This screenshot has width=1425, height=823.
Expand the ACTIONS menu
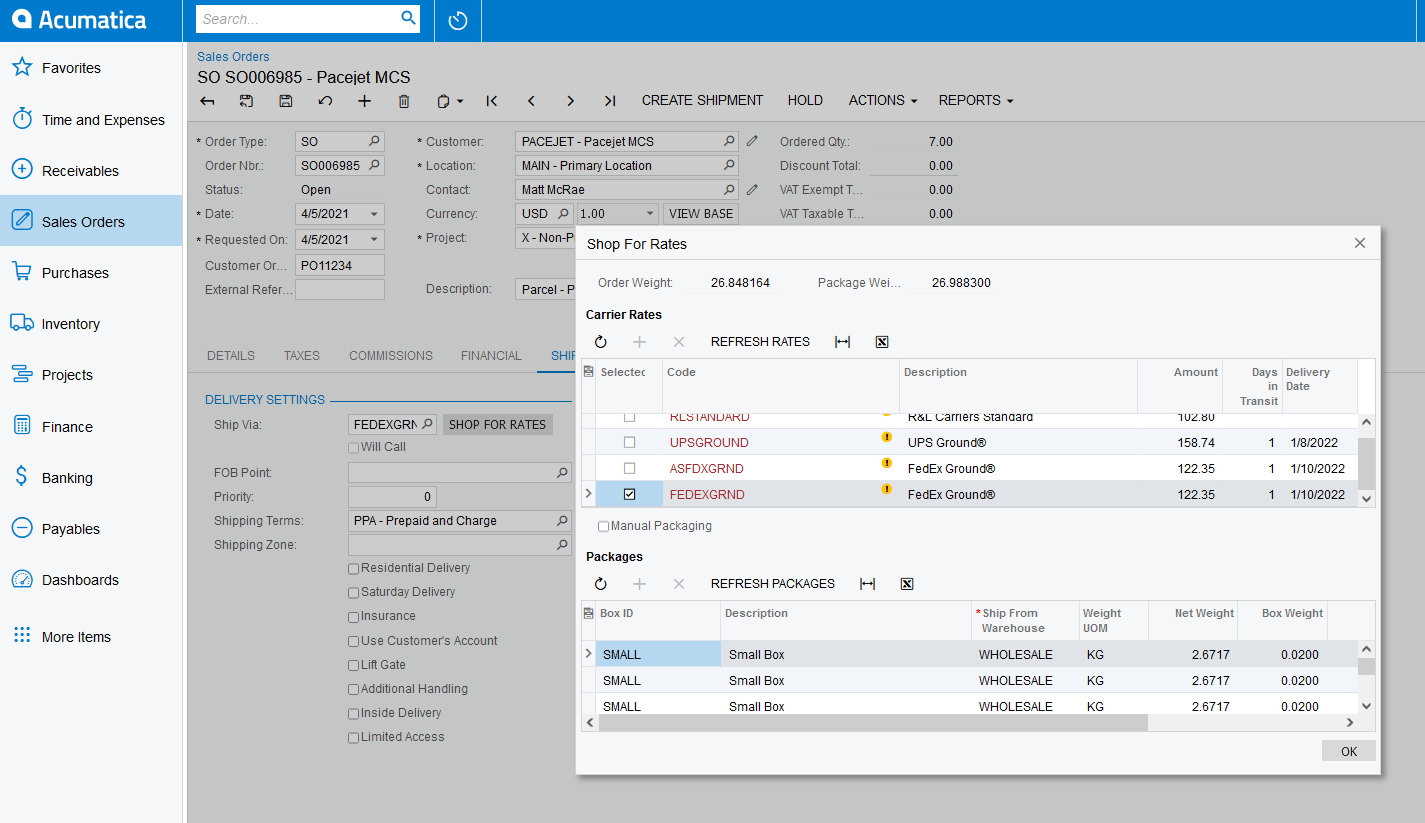(883, 101)
